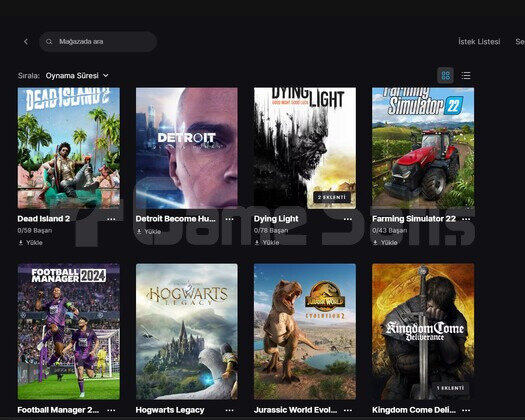Focus the Mağazada ara search field
The height and width of the screenshot is (420, 525).
[98, 42]
